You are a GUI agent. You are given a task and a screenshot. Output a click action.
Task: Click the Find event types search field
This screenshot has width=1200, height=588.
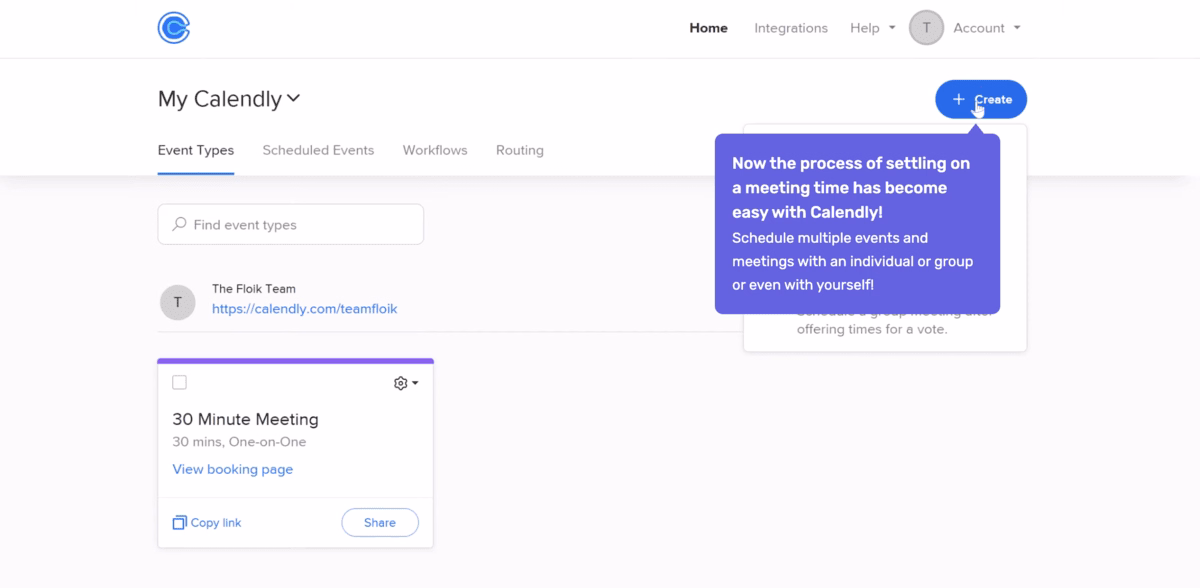(290, 224)
